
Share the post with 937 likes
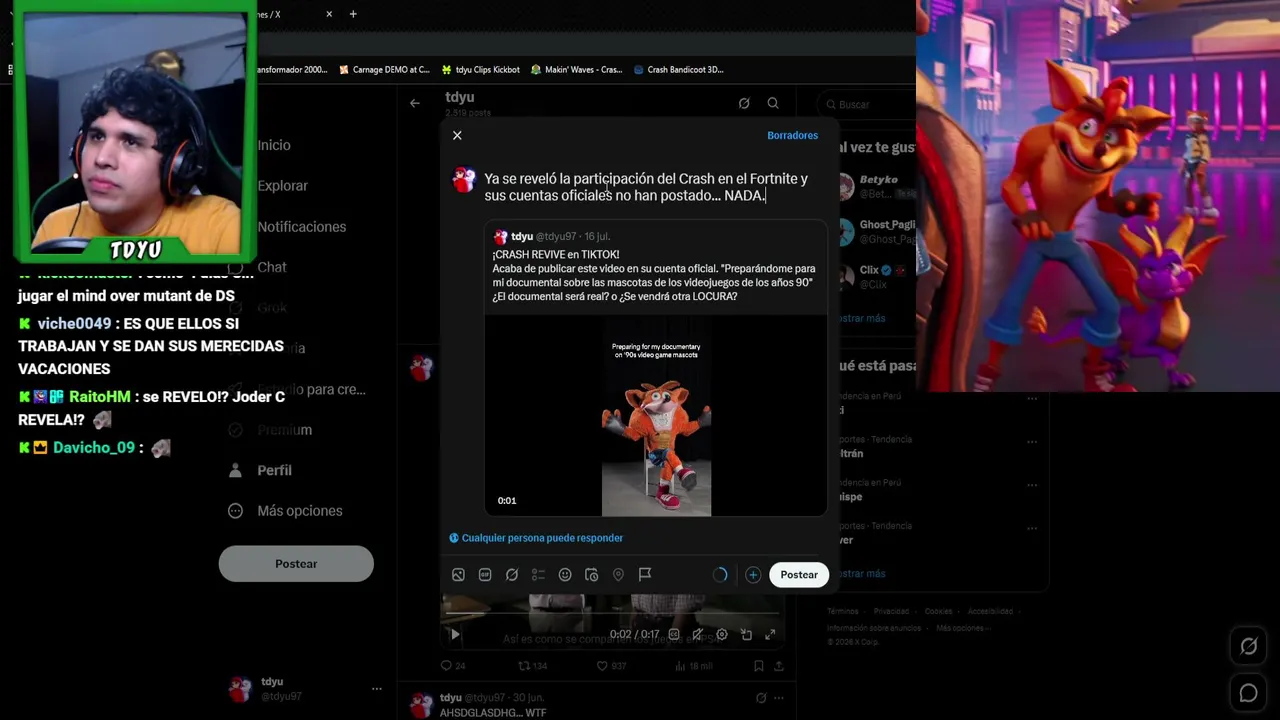click(779, 666)
